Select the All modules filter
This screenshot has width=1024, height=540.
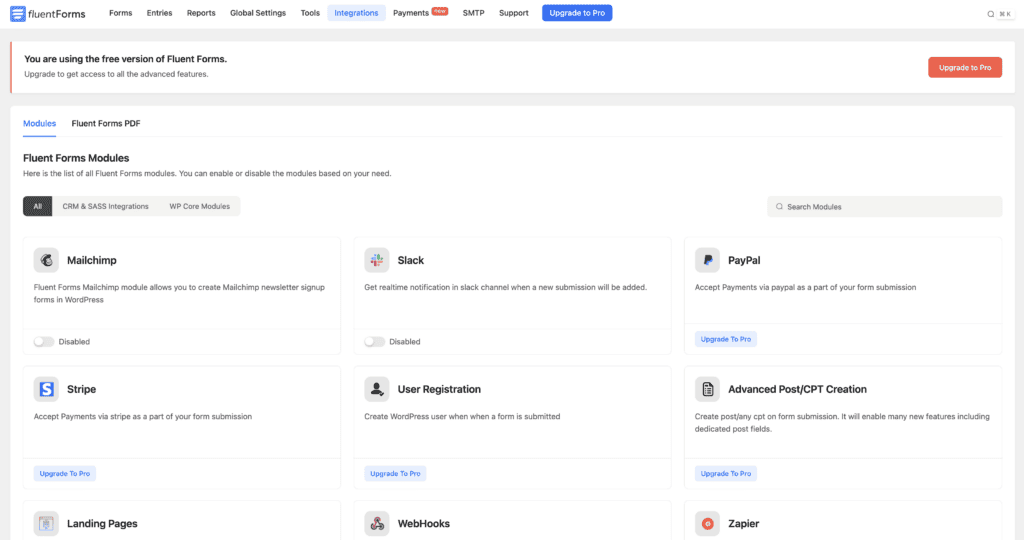pos(38,206)
